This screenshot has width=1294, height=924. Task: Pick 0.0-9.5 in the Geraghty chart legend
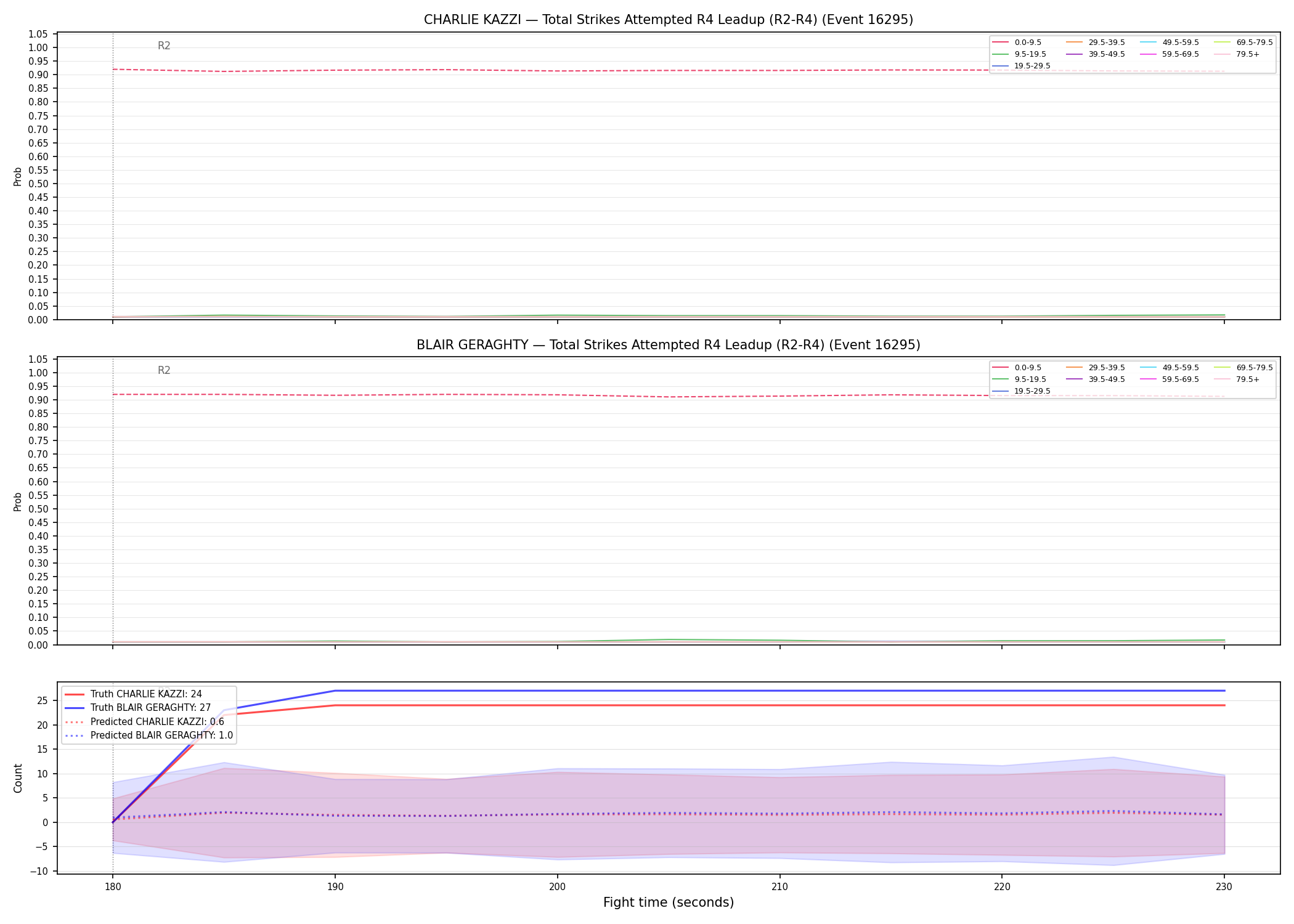[x=1028, y=368]
